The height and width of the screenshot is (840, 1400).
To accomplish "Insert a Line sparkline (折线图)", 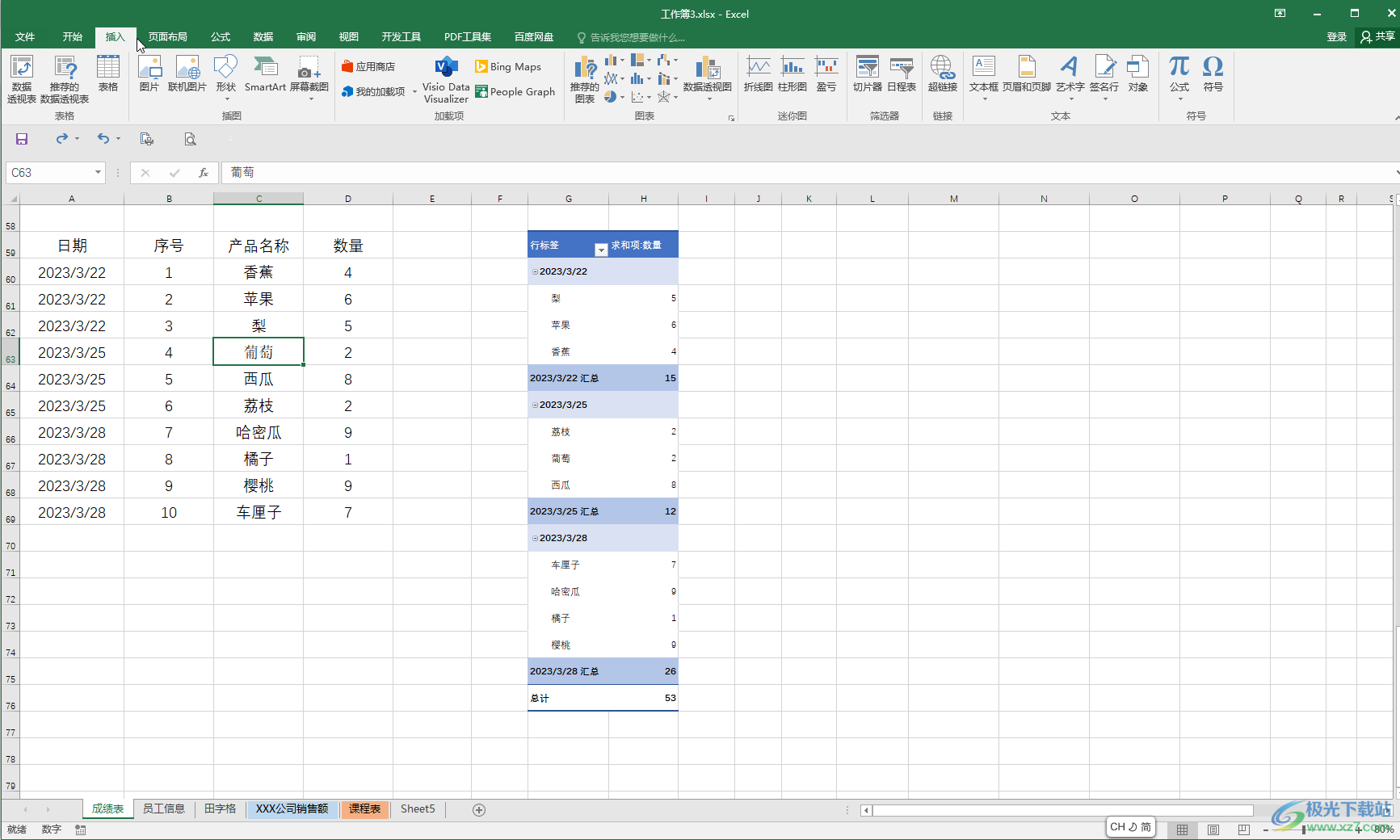I will 759,73.
